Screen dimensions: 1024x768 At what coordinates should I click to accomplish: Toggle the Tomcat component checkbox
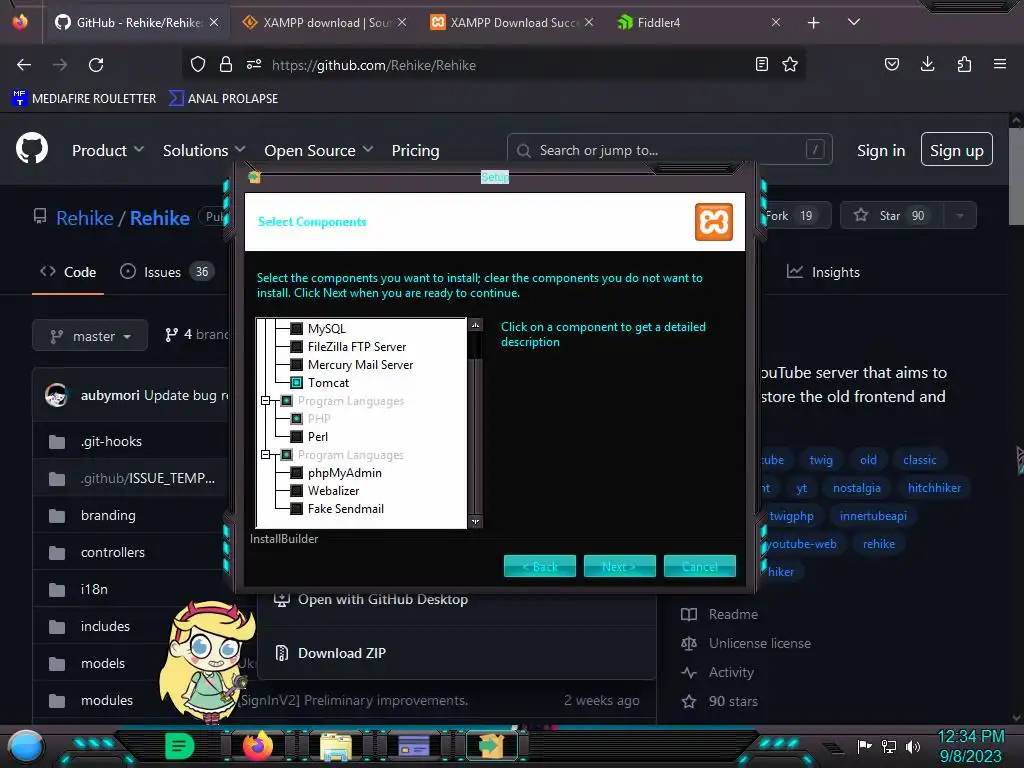point(296,383)
